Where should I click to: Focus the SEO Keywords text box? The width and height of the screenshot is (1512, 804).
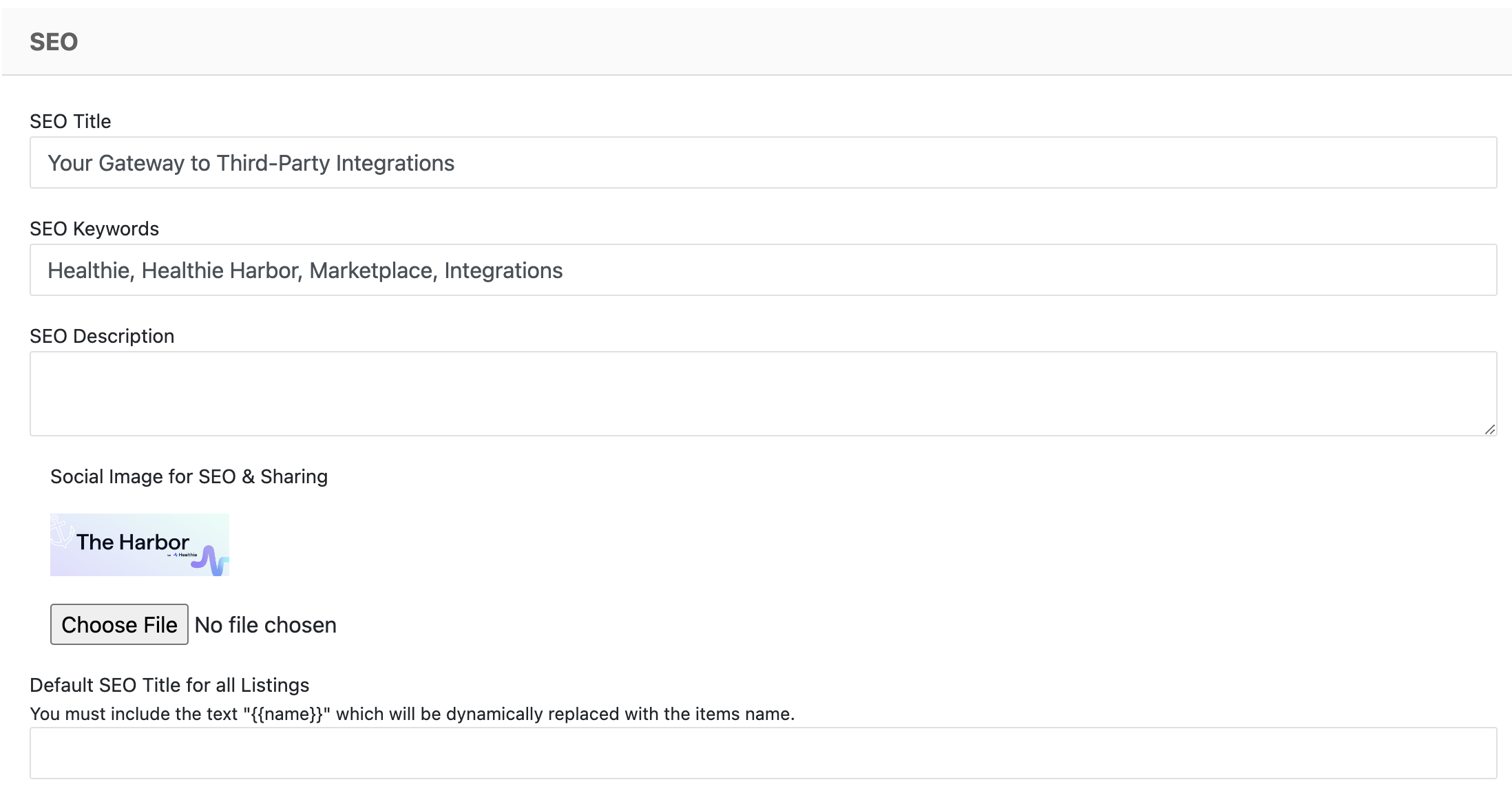click(763, 270)
